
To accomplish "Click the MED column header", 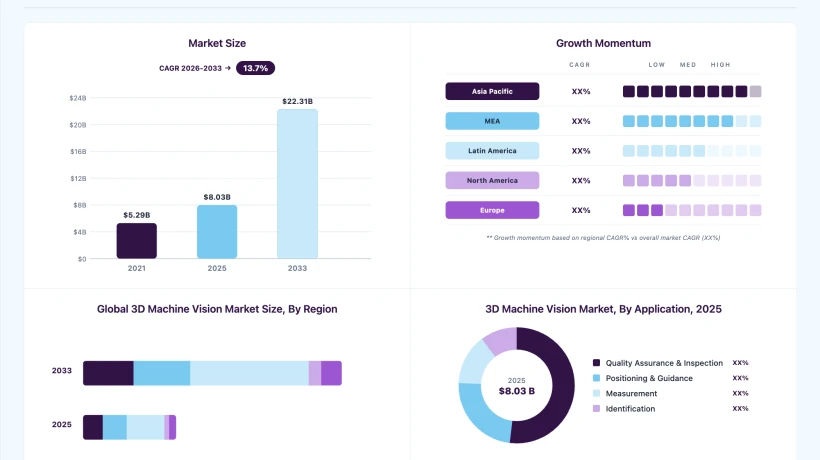I will coord(688,65).
